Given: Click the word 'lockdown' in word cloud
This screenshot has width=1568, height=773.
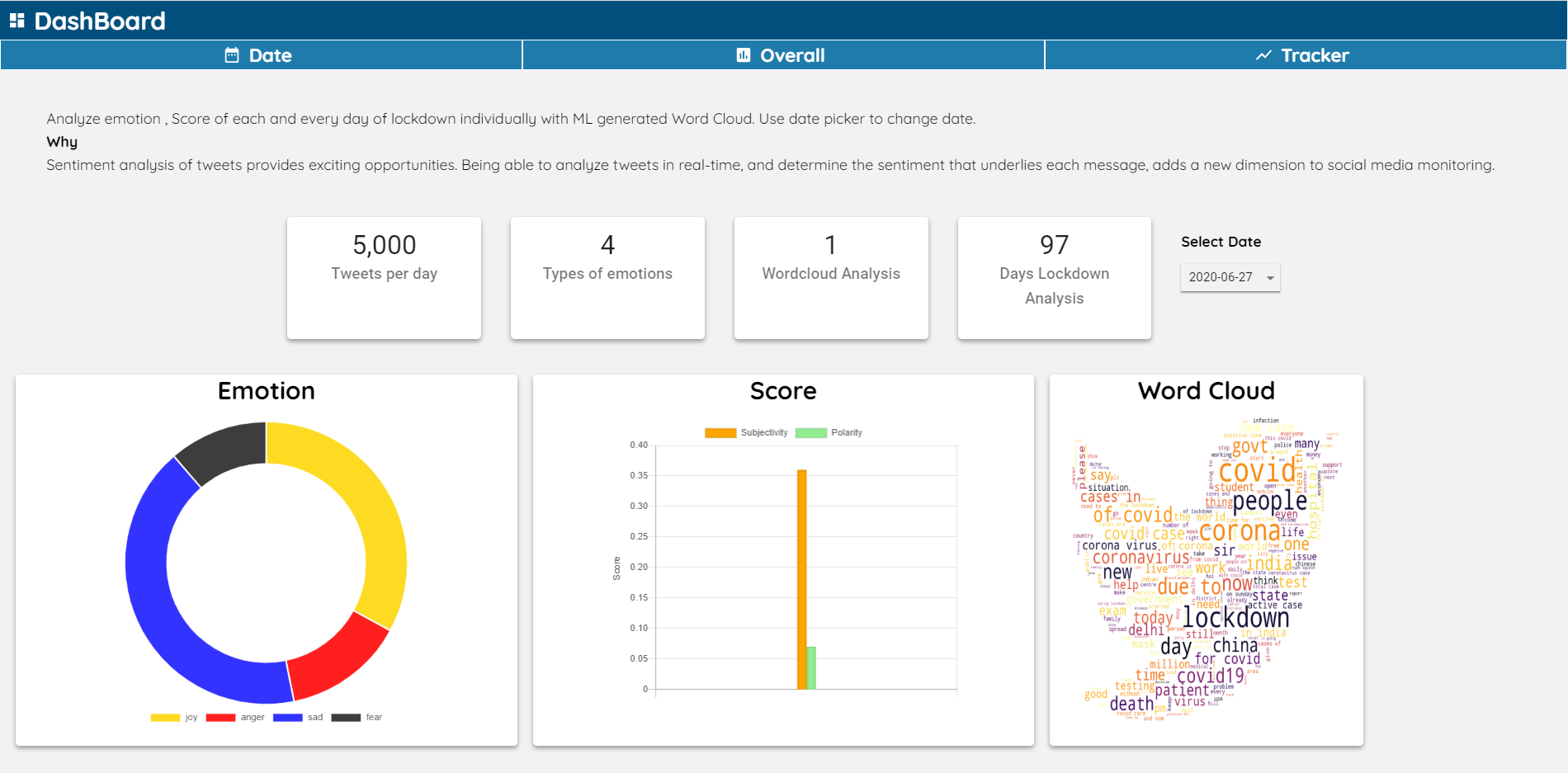Looking at the screenshot, I should tap(1236, 618).
